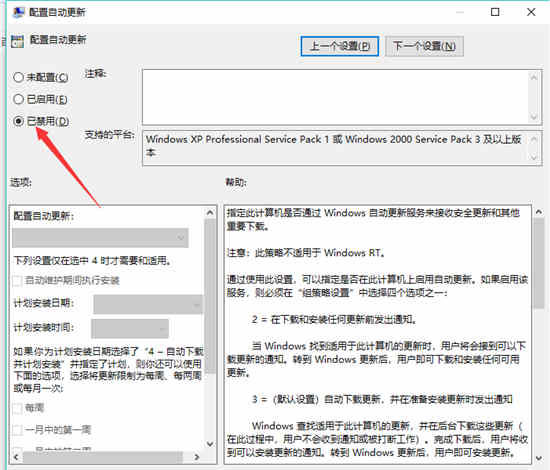Click the title bar policy icon
550x470 pixels.
coord(18,12)
